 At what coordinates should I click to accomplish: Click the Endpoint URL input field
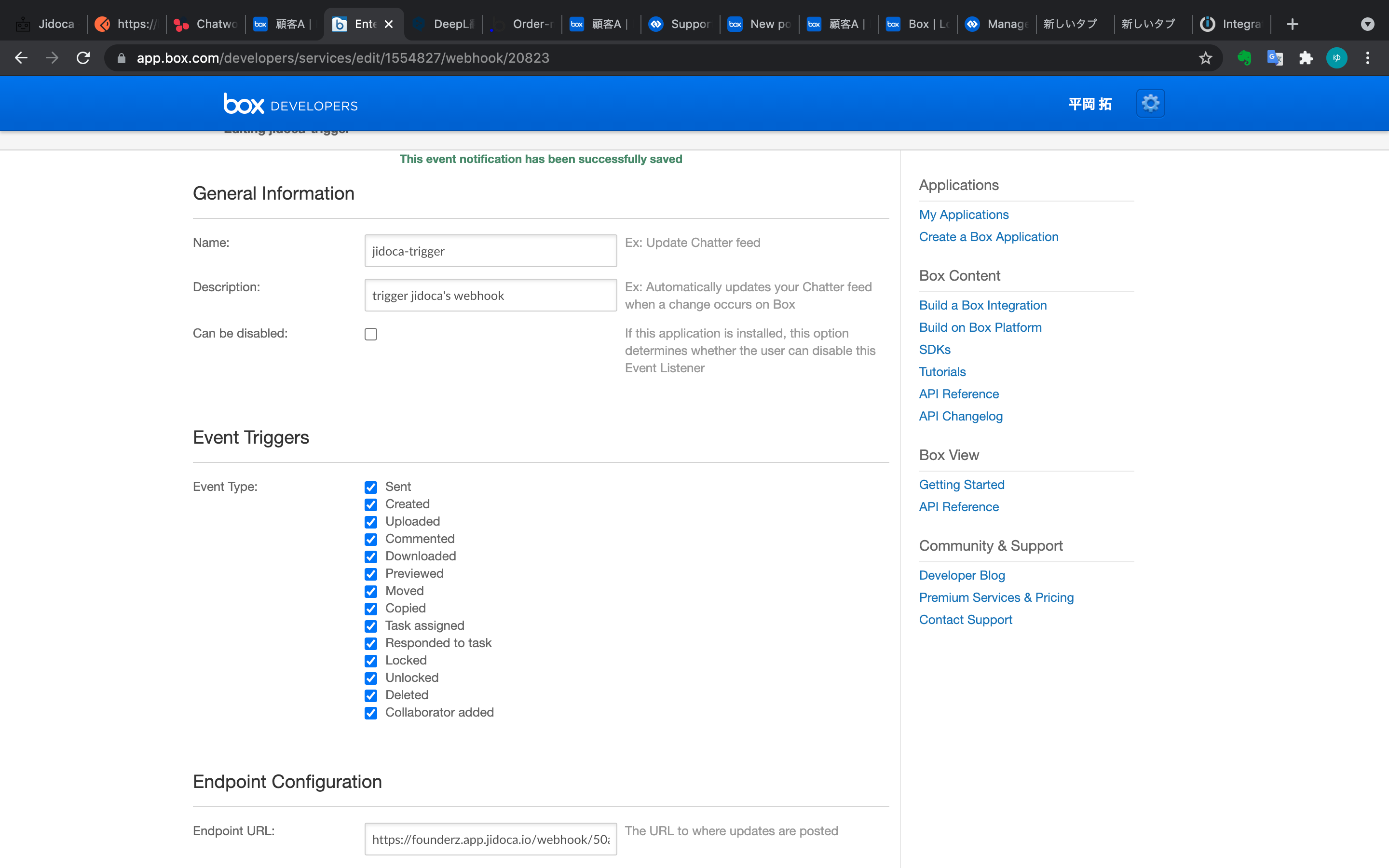coord(491,839)
